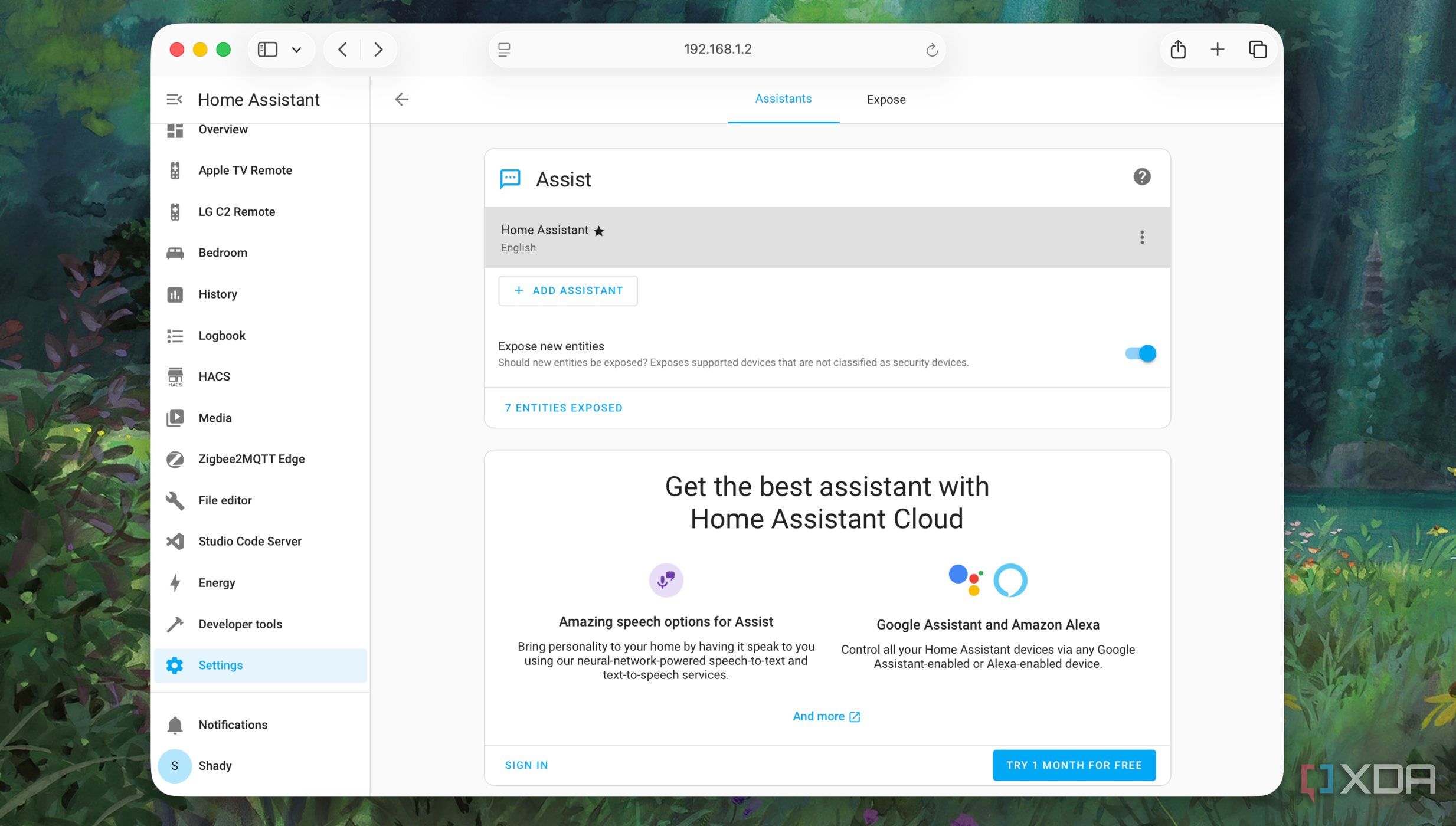Screen dimensions: 1456x826
Task: Show Safari tab overview
Action: pos(1257,50)
